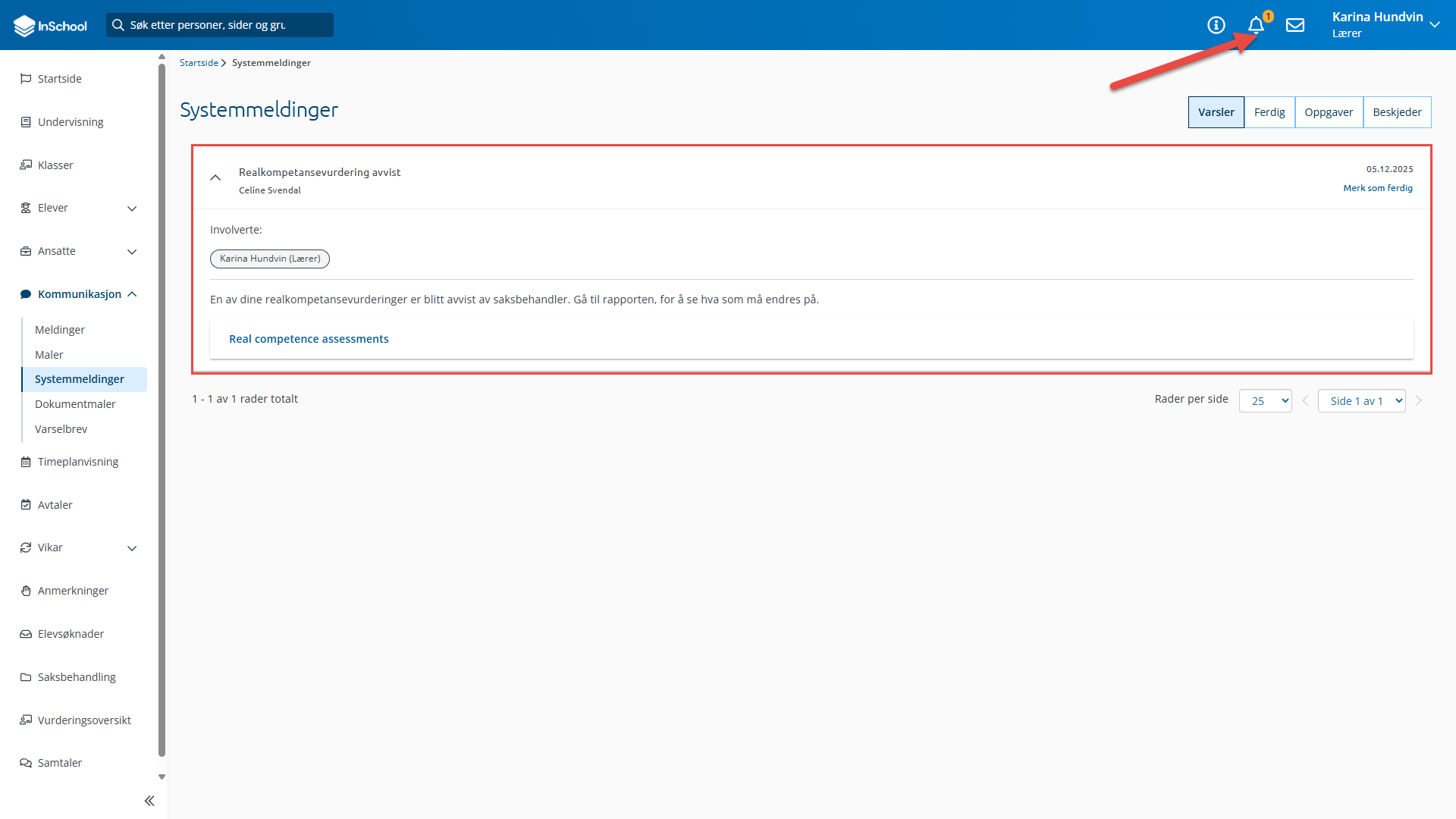This screenshot has height=819, width=1456.
Task: Open the Karina Hundvin user menu
Action: click(x=1385, y=25)
